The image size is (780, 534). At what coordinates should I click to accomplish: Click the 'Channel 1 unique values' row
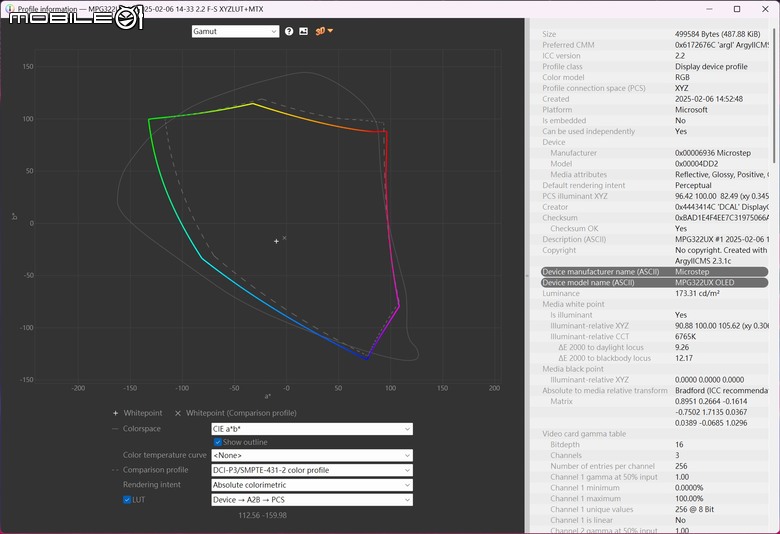click(x=654, y=510)
